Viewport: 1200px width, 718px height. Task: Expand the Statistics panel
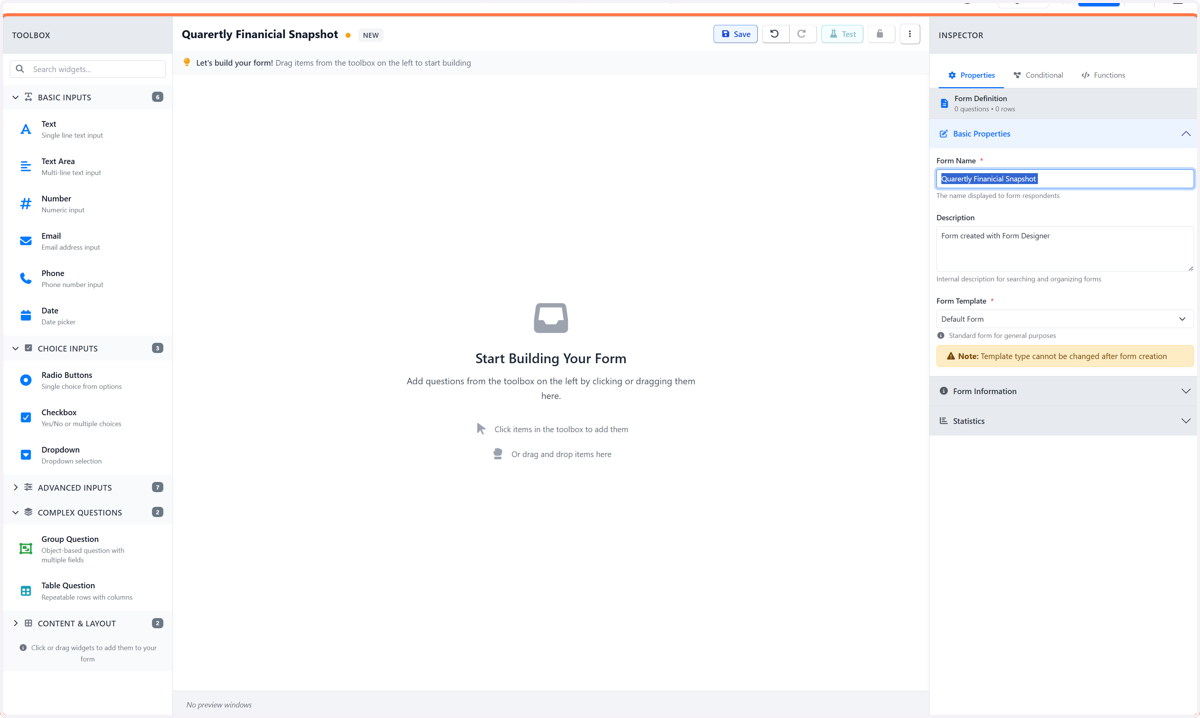(1062, 421)
